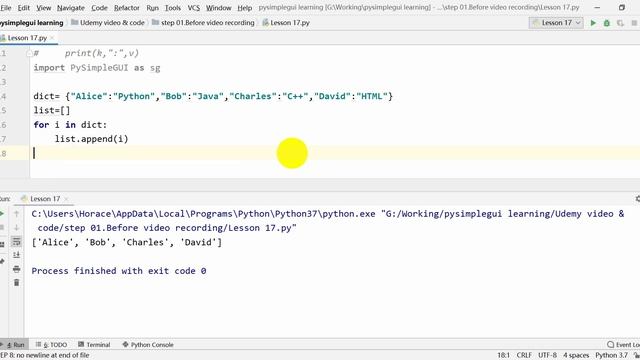Change the 4 spaces indent setting

tap(576, 355)
